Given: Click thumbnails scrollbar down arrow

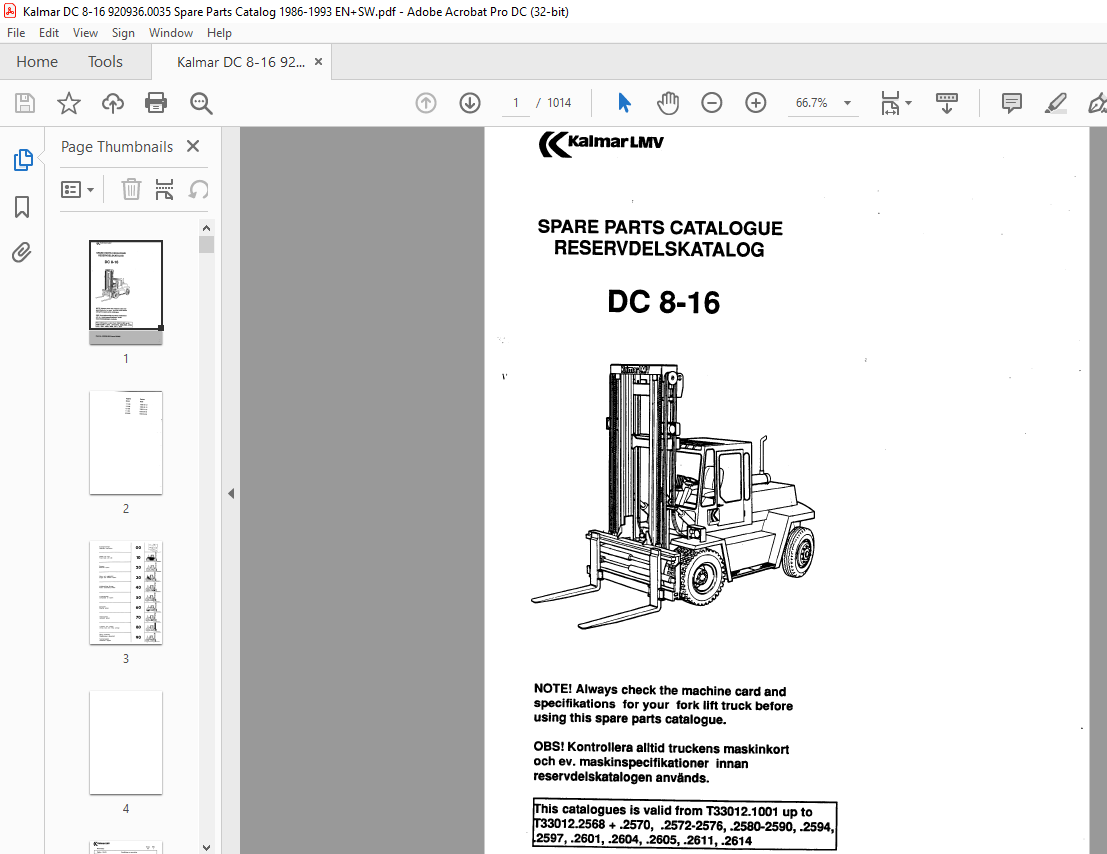Looking at the screenshot, I should pyautogui.click(x=206, y=848).
